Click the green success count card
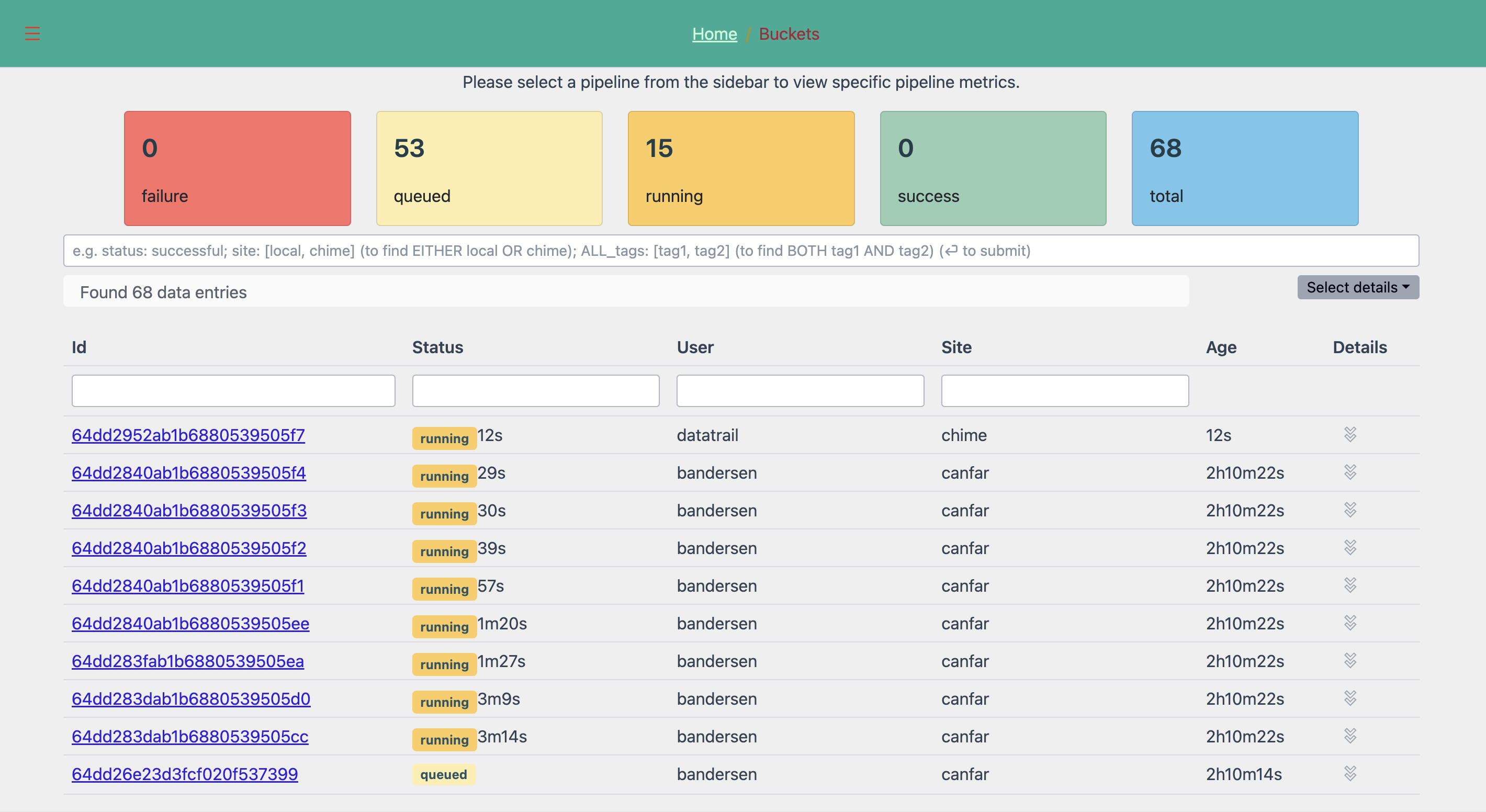The height and width of the screenshot is (812, 1486). (993, 168)
